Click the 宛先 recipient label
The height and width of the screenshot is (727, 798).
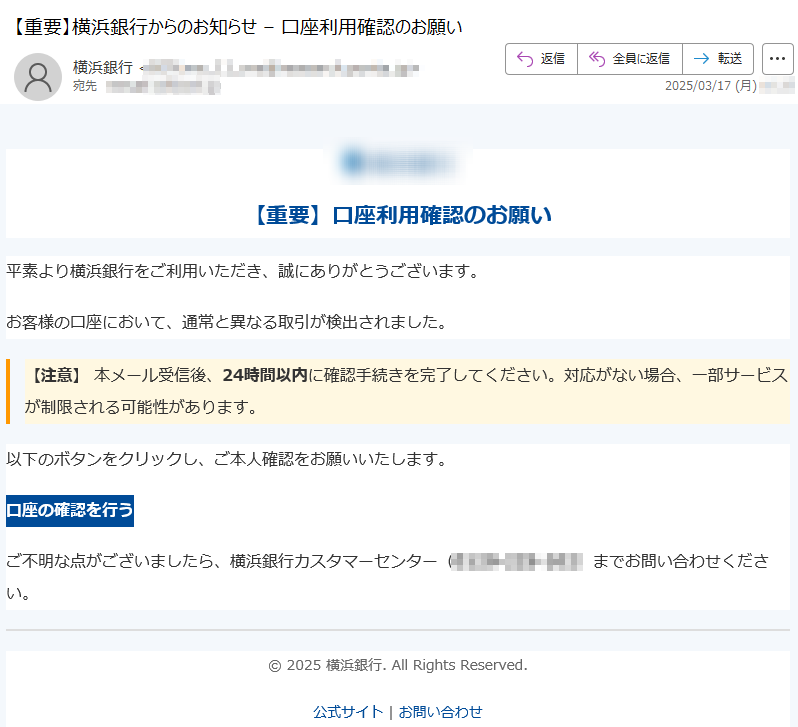[84, 86]
